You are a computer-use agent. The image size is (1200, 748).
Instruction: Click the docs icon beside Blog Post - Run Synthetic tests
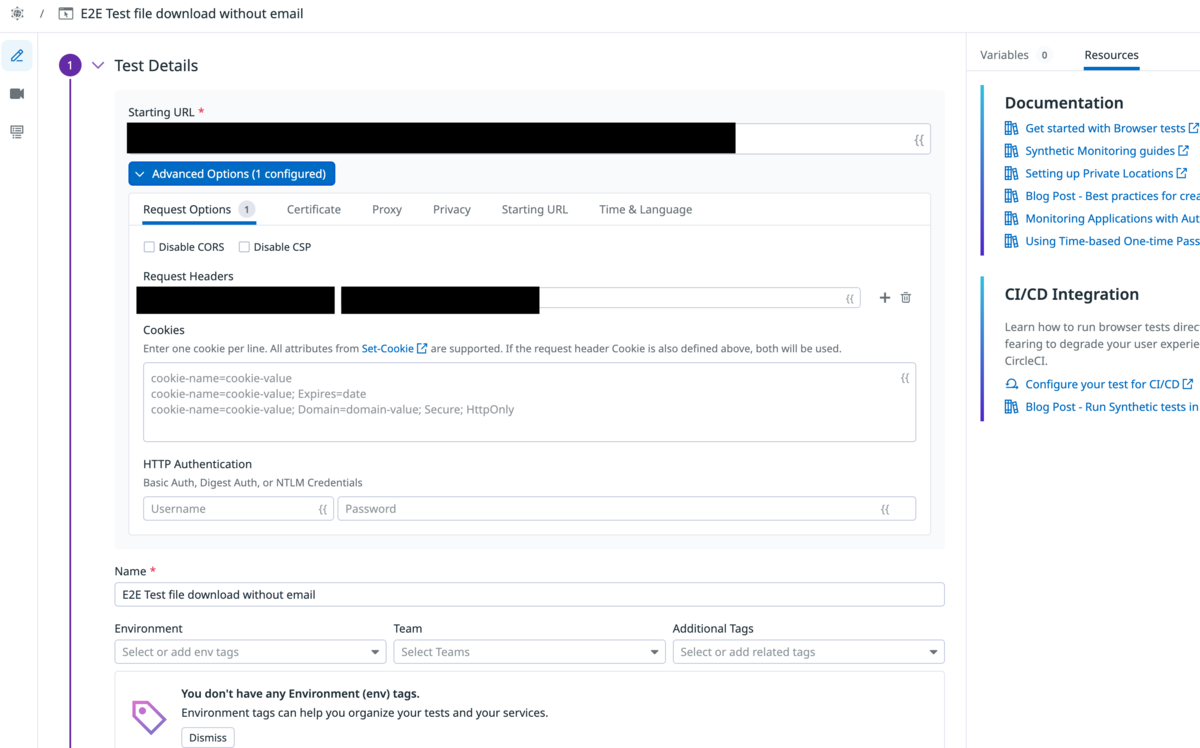[x=1012, y=407]
